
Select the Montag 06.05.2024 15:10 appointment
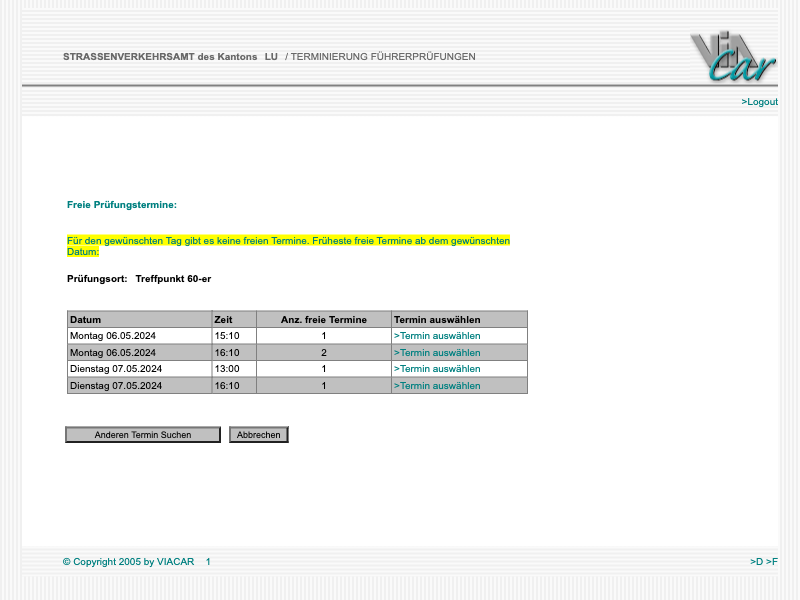point(437,336)
